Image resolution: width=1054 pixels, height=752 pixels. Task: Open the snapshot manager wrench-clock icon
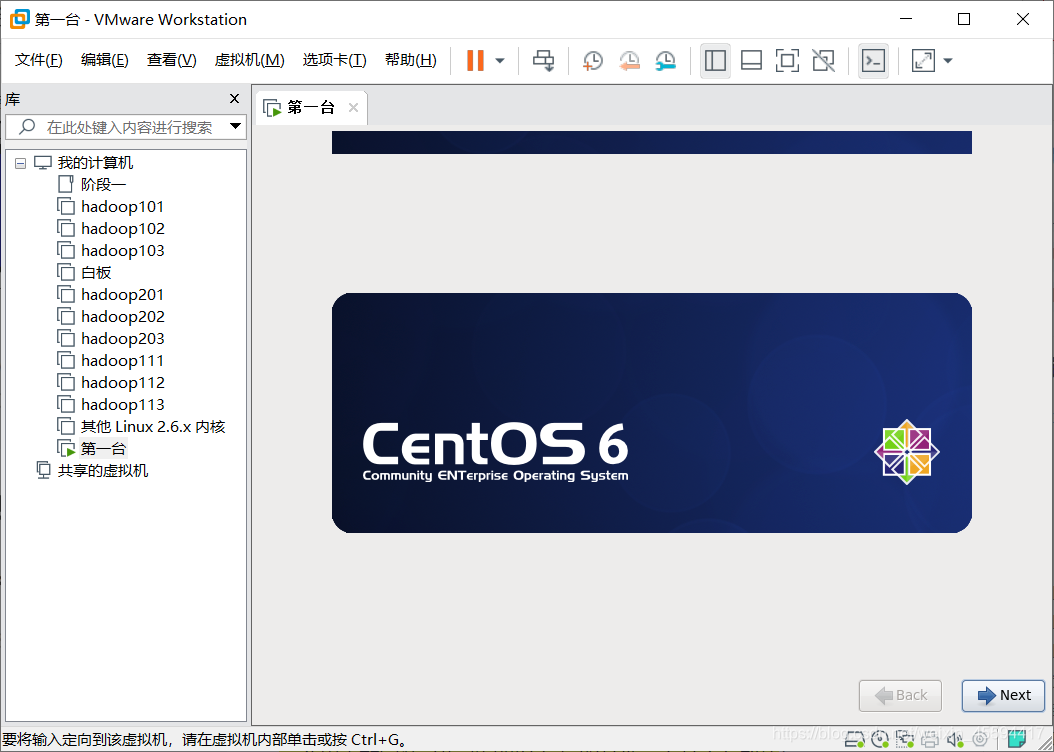665,60
